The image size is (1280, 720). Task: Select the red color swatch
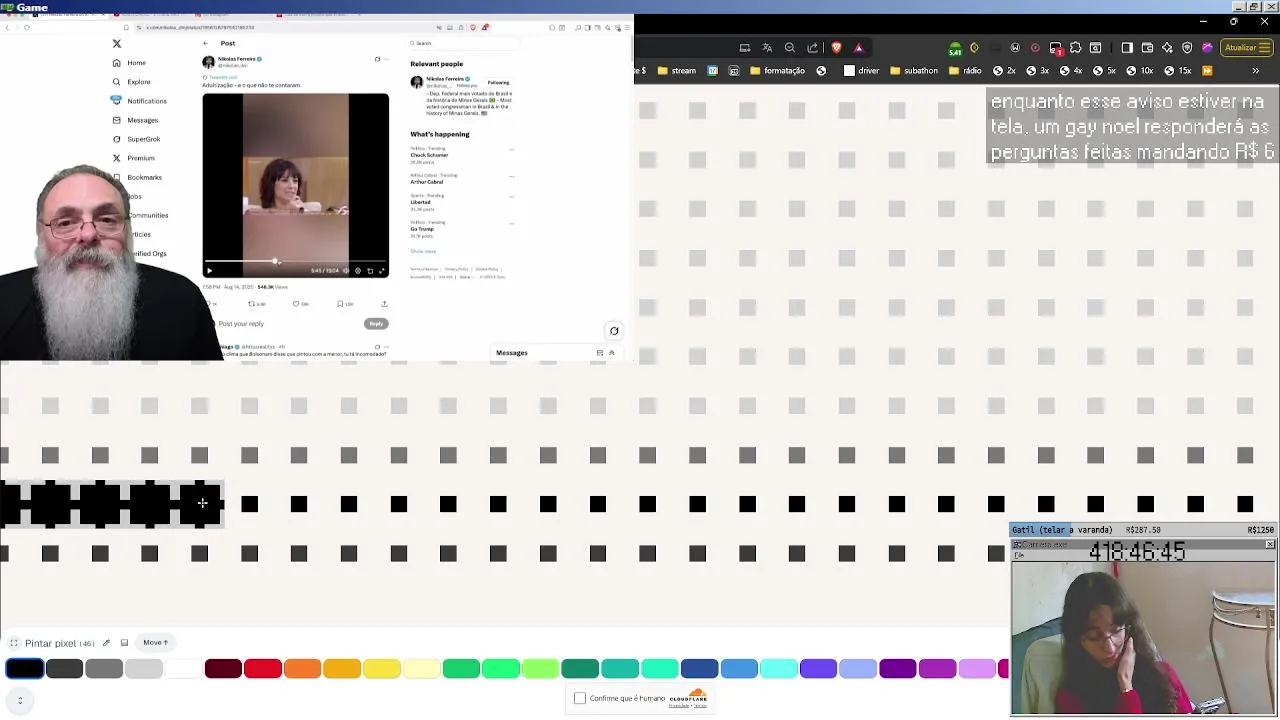click(x=263, y=669)
